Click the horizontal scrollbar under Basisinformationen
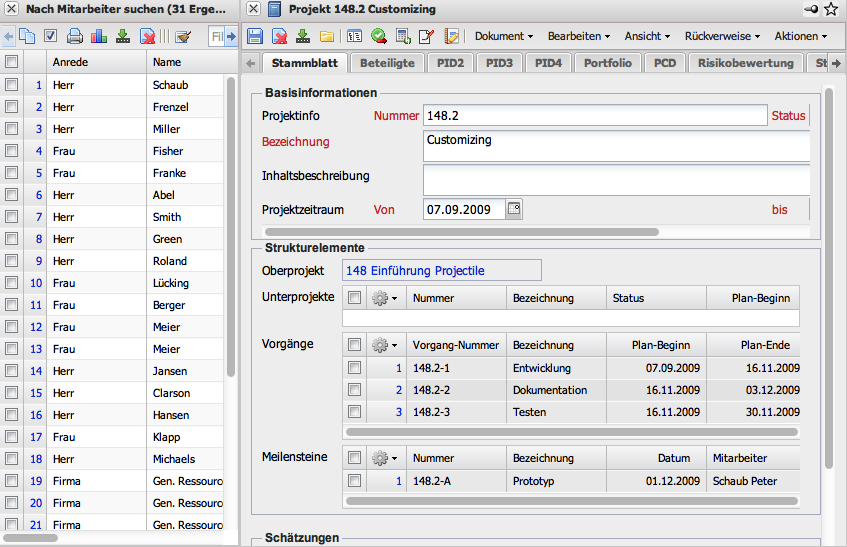Viewport: 847px width, 547px height. (x=460, y=232)
